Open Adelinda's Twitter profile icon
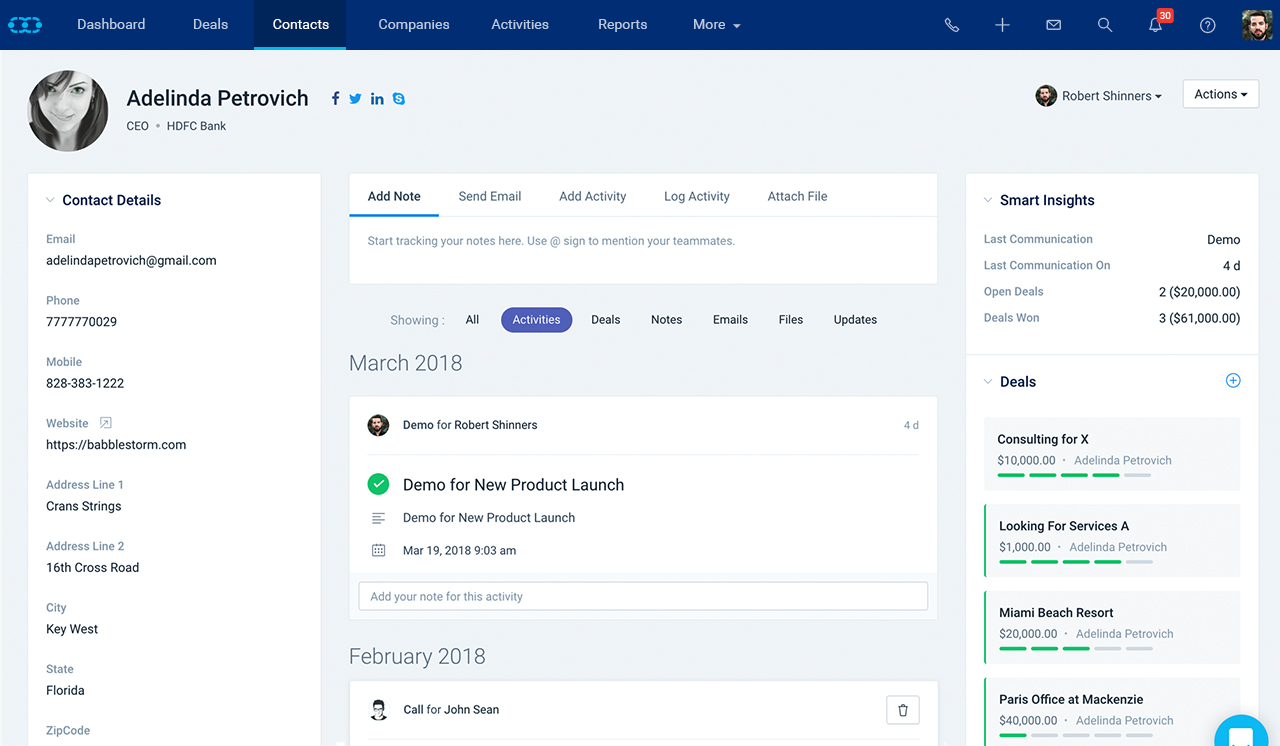This screenshot has width=1280, height=746. click(x=355, y=98)
